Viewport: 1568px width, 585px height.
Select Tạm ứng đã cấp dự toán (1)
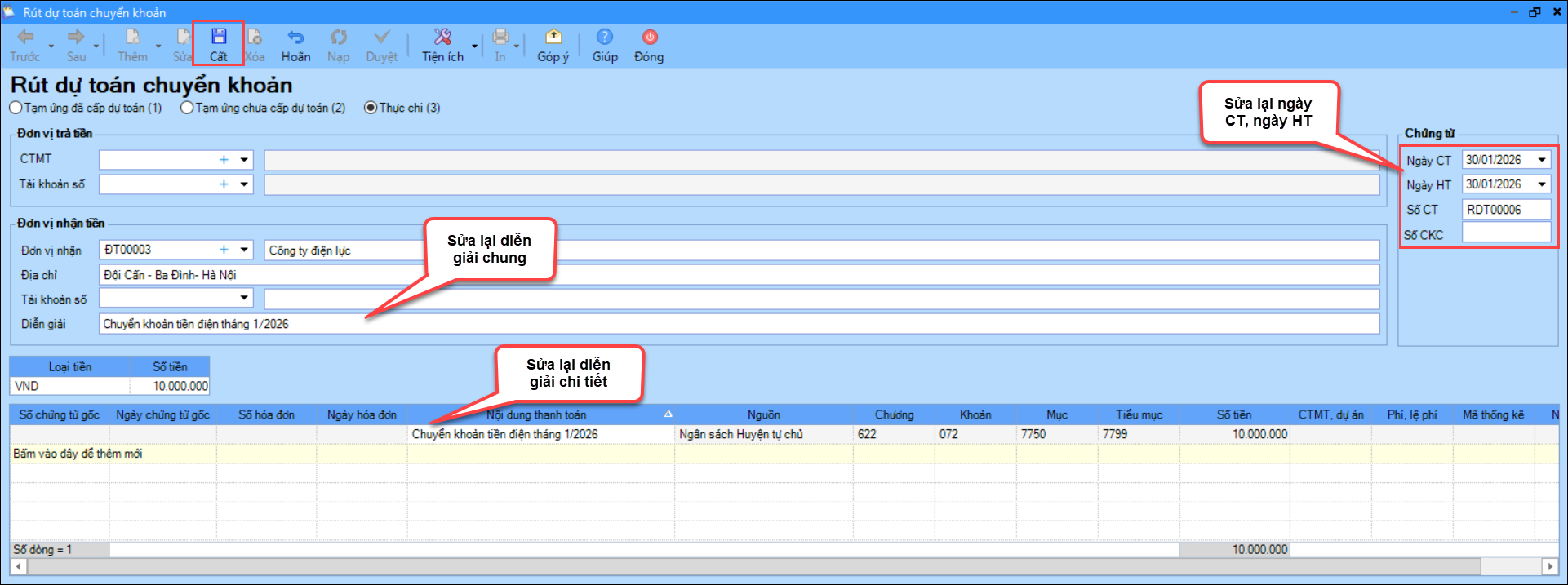(86, 108)
